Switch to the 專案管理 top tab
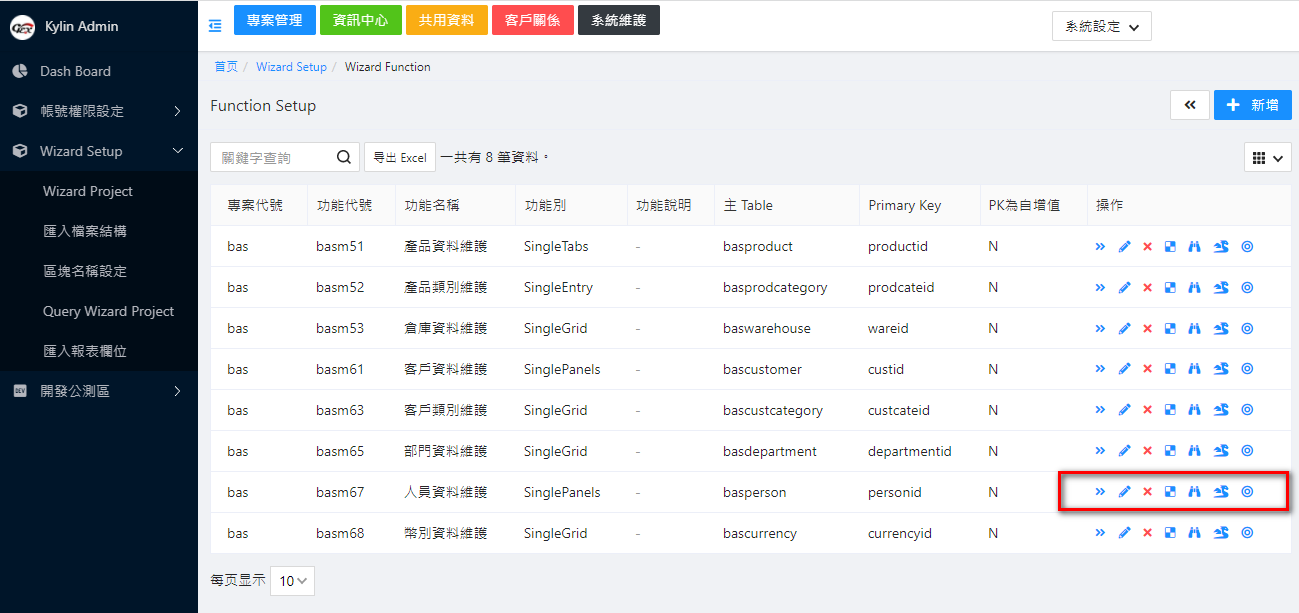Screen dimensions: 1299x613 point(274,20)
